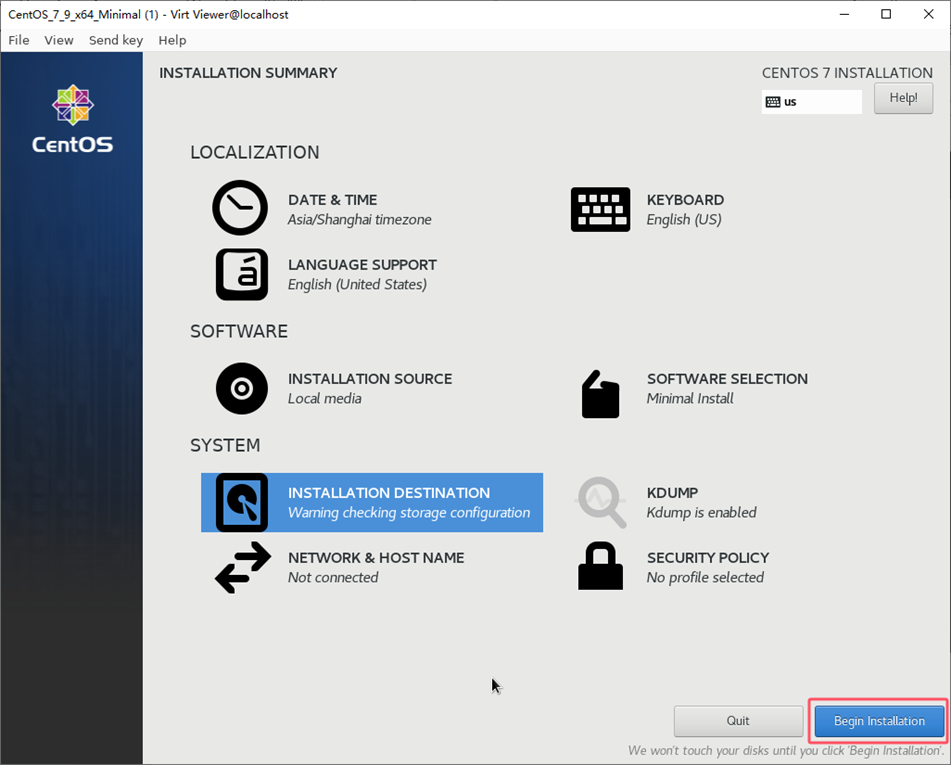Select the KEYBOARD label

click(685, 200)
